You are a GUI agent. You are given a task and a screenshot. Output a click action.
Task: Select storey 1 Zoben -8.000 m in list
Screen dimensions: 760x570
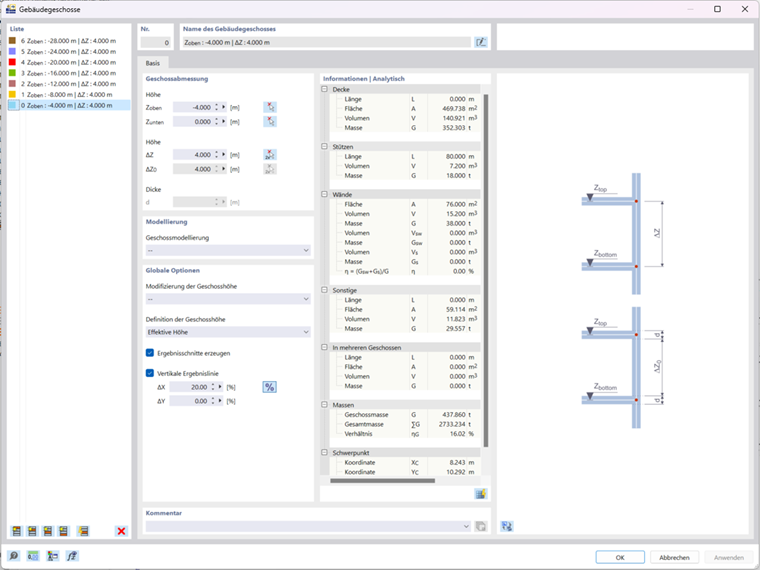tap(69, 95)
